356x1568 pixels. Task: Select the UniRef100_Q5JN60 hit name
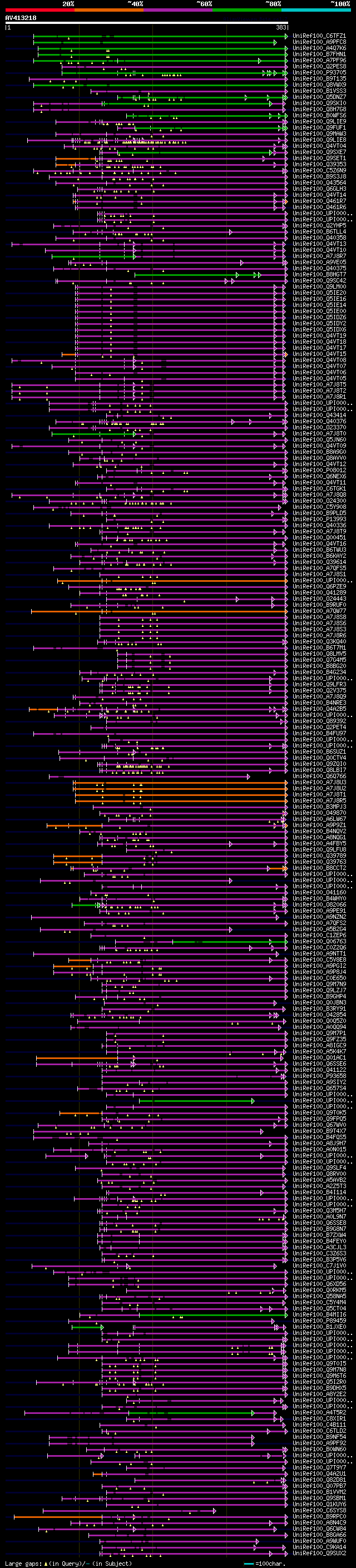[x=319, y=439]
